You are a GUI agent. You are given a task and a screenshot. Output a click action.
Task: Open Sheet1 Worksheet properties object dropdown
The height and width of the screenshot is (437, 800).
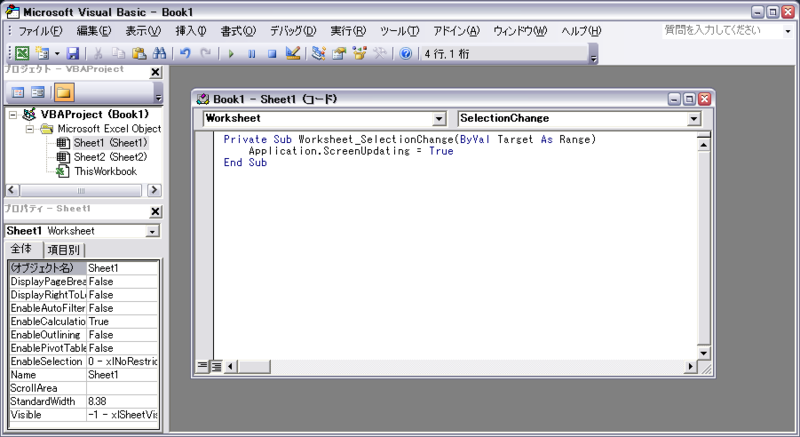coord(152,232)
